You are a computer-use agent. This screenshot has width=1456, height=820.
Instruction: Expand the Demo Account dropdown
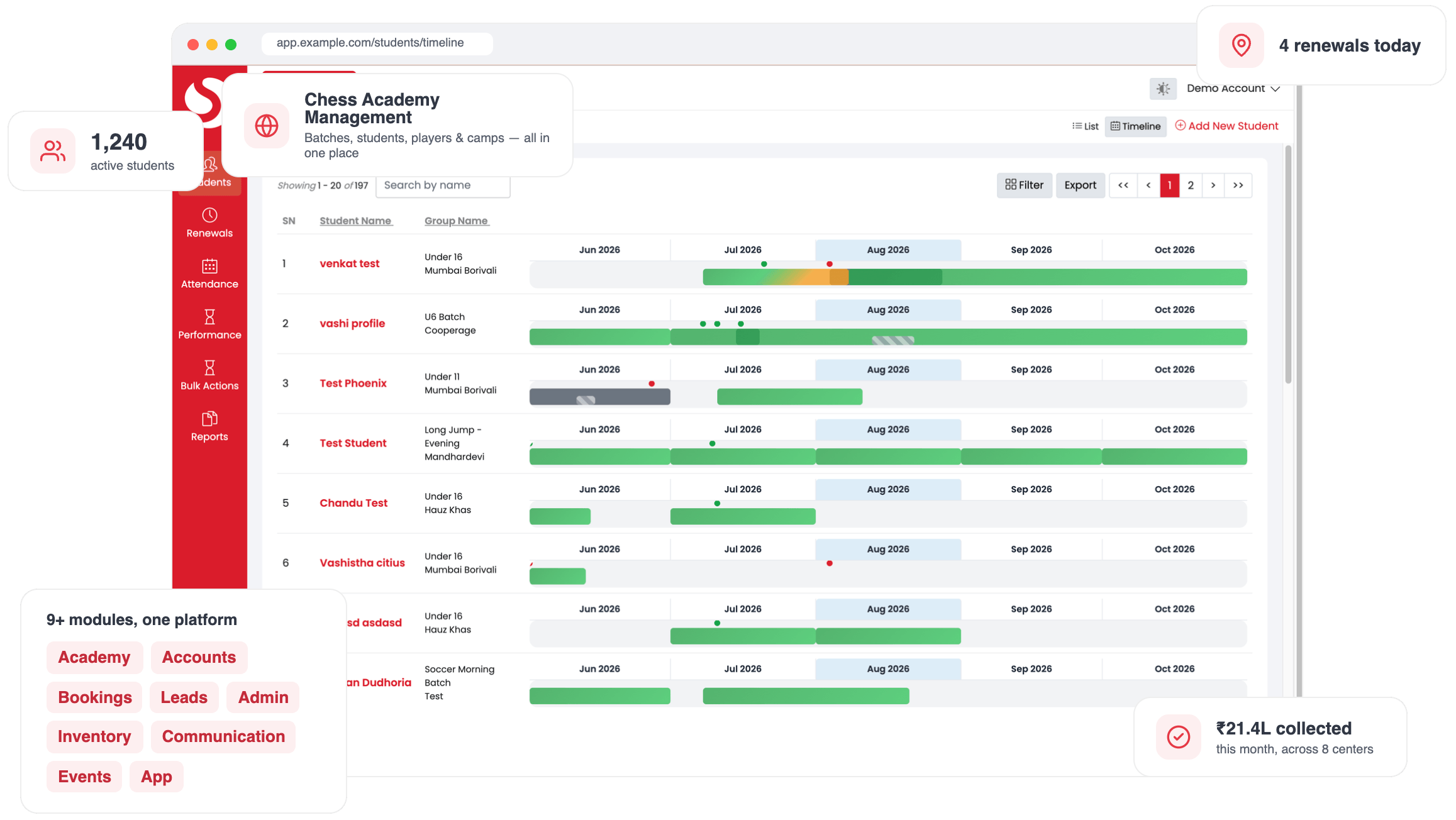point(1233,89)
